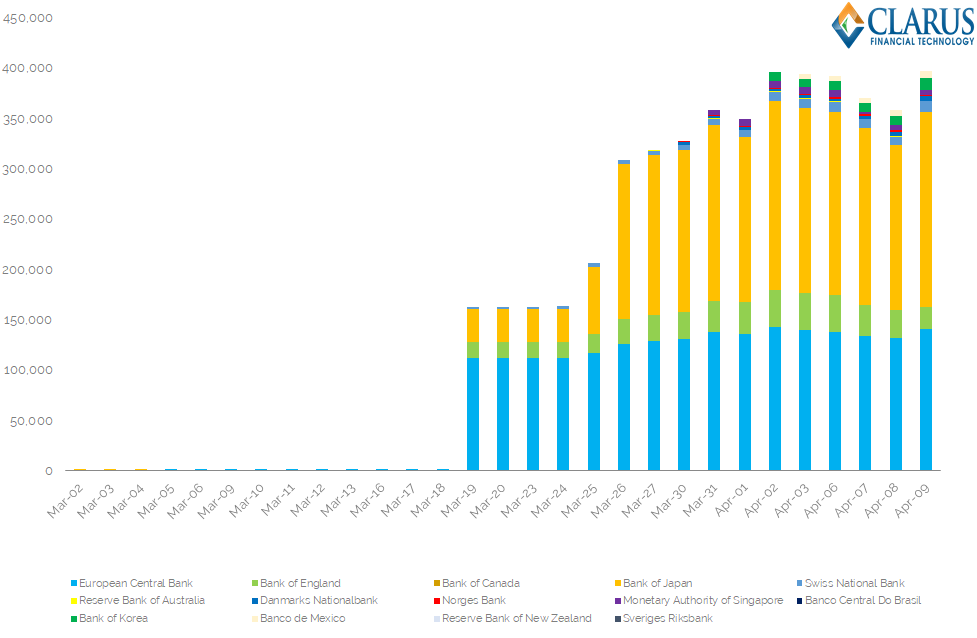Select the Monetary Authority of Singapore legend label

[x=702, y=601]
